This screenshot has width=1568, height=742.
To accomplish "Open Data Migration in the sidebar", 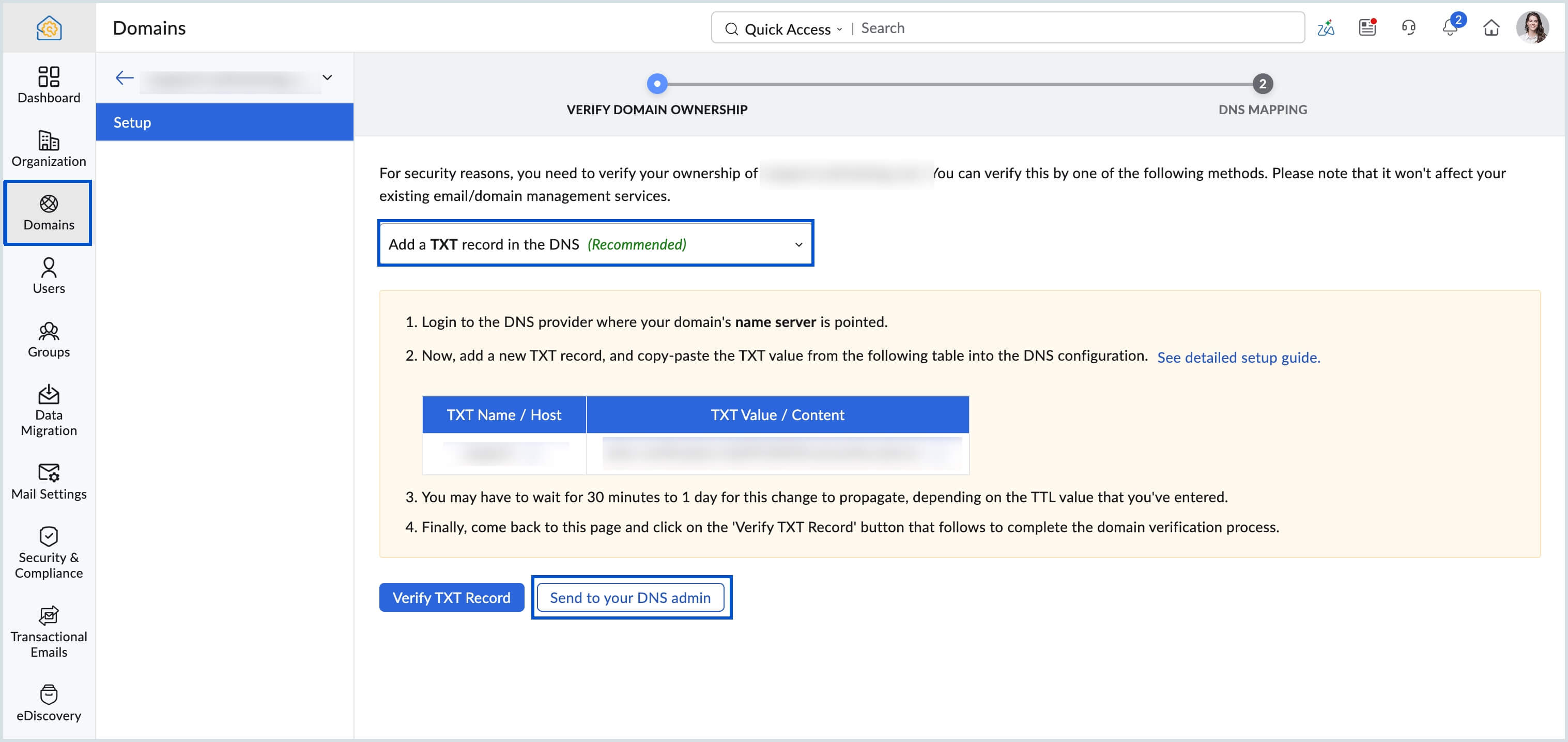I will pyautogui.click(x=49, y=410).
